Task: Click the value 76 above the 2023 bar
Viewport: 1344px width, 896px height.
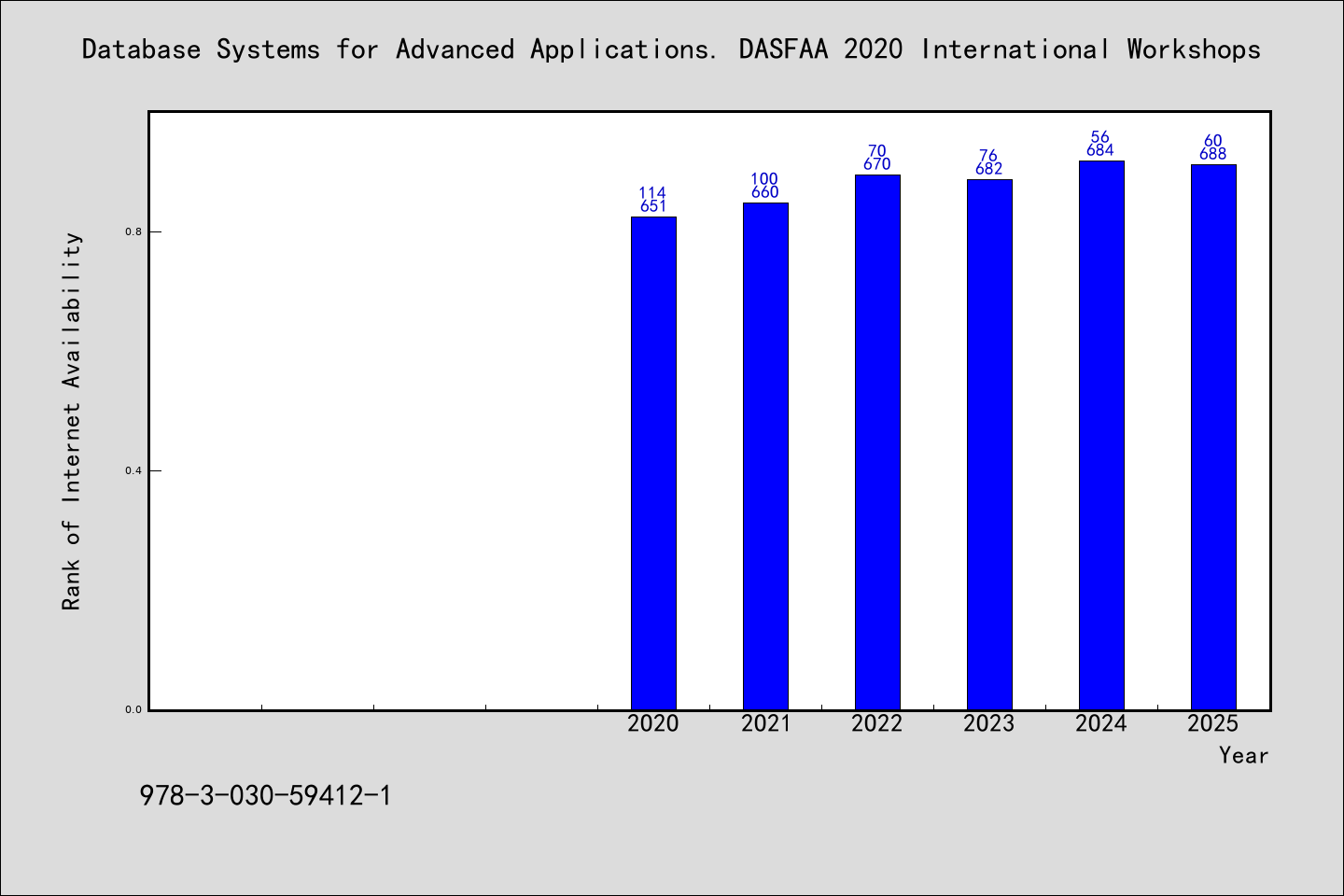Action: point(988,156)
